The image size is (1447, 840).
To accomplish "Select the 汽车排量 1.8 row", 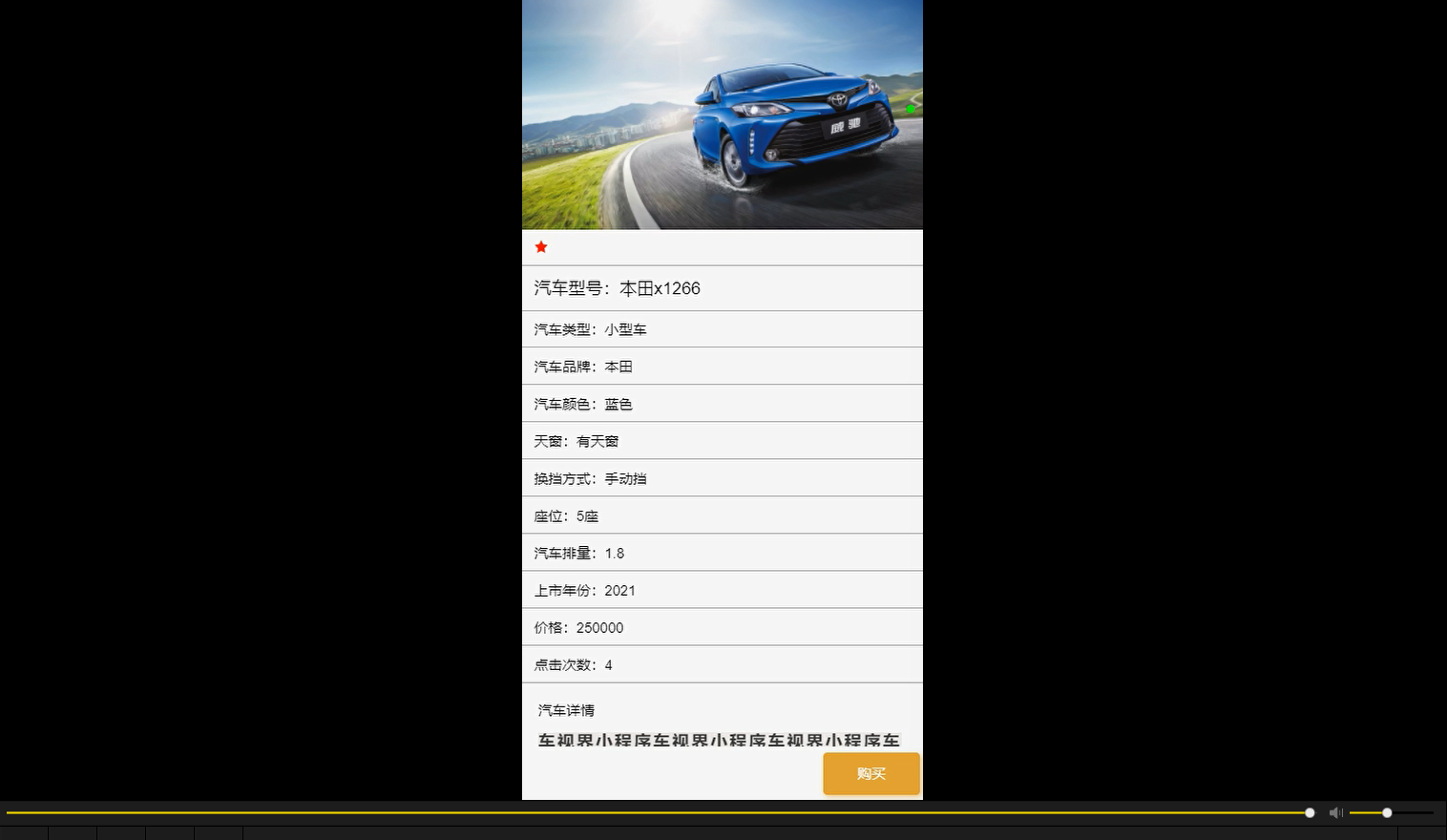I will coord(722,552).
